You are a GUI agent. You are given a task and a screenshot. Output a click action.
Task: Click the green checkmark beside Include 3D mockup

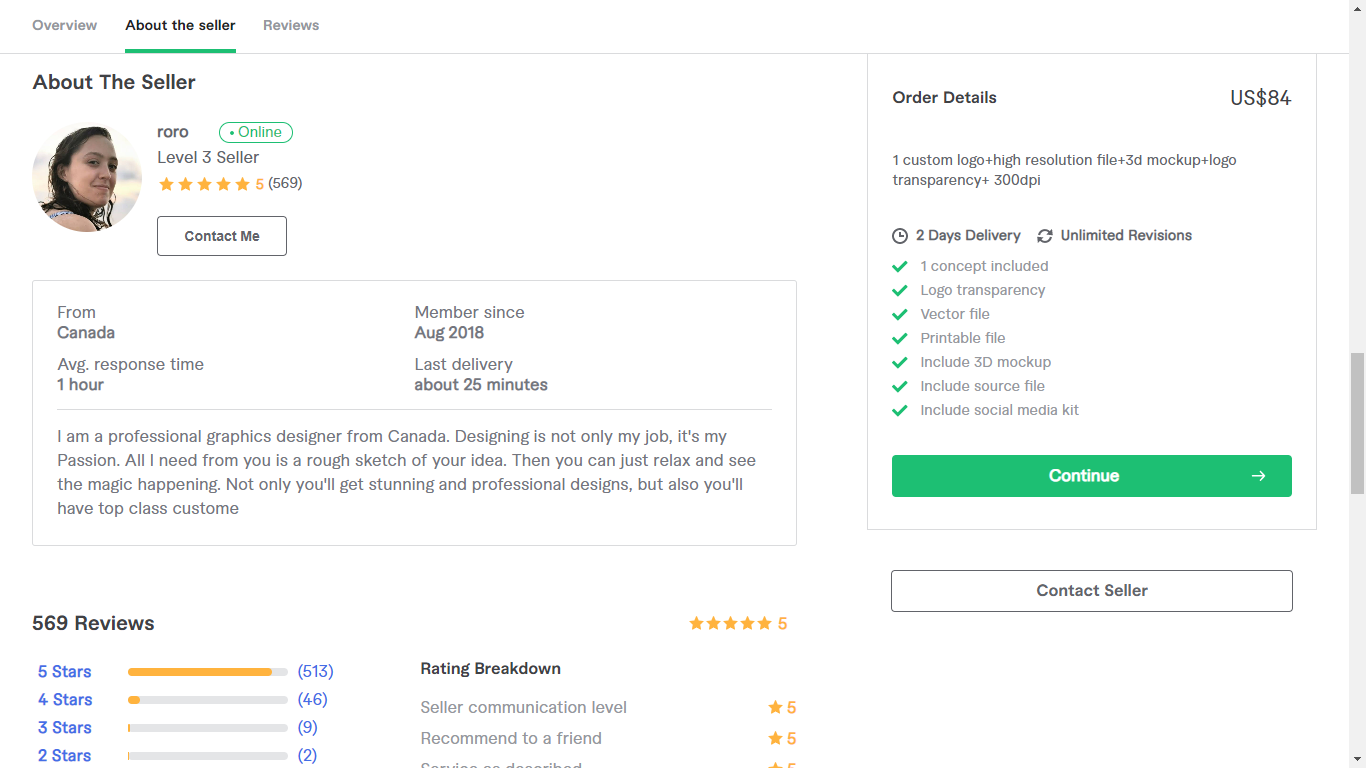click(899, 362)
